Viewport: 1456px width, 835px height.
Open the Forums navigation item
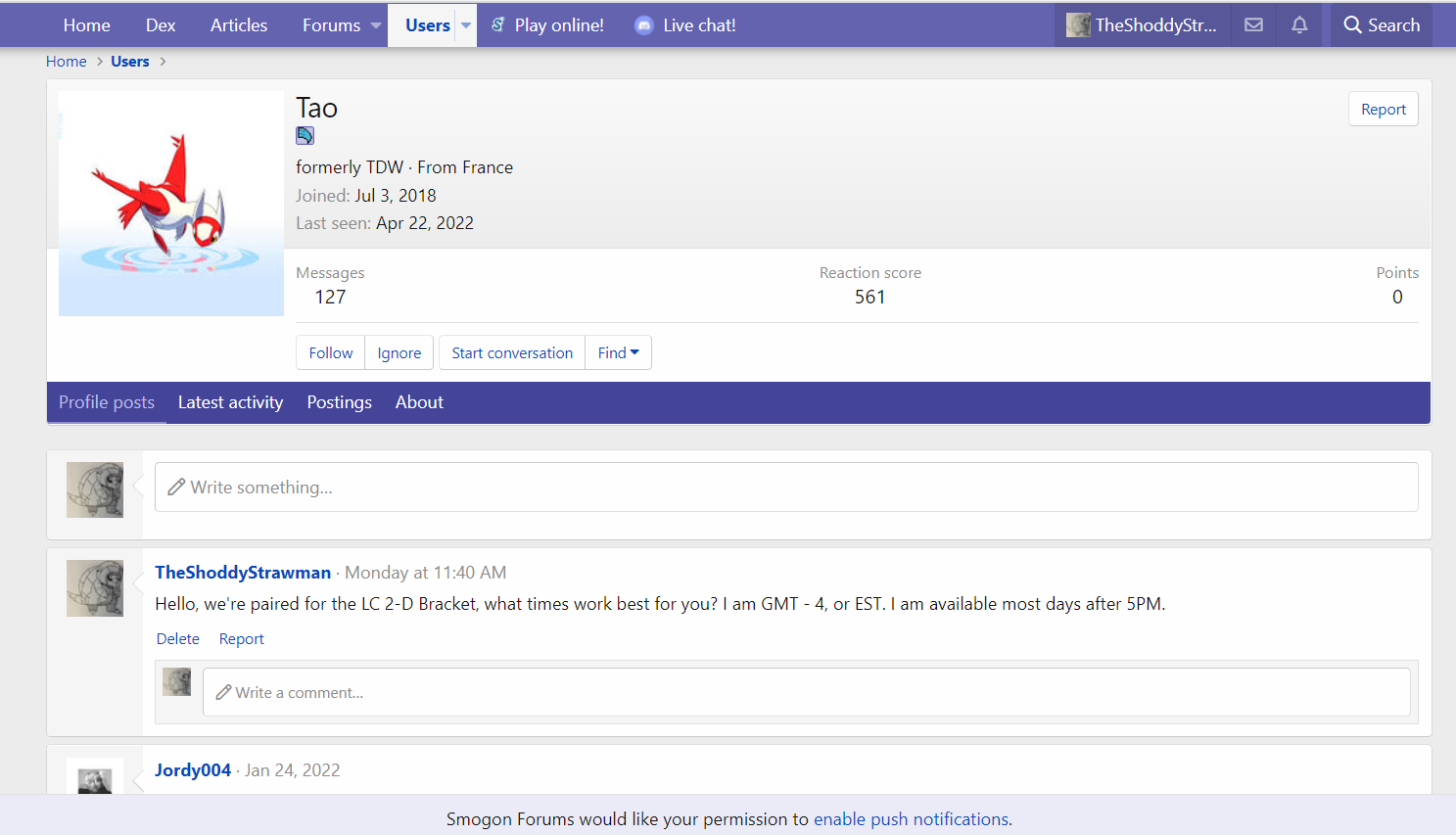click(x=331, y=25)
